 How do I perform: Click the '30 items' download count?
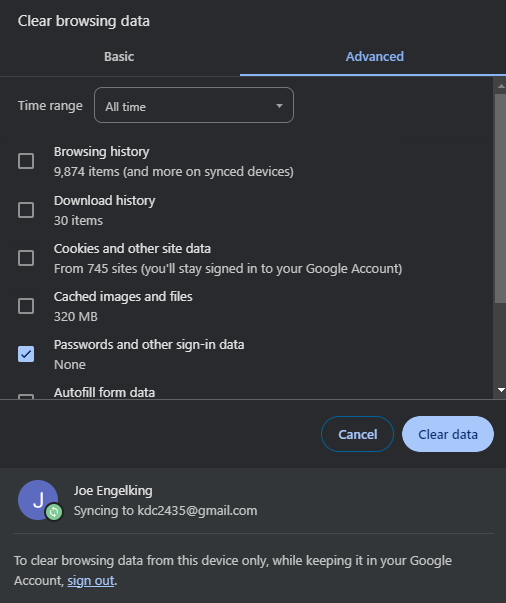[78, 221]
